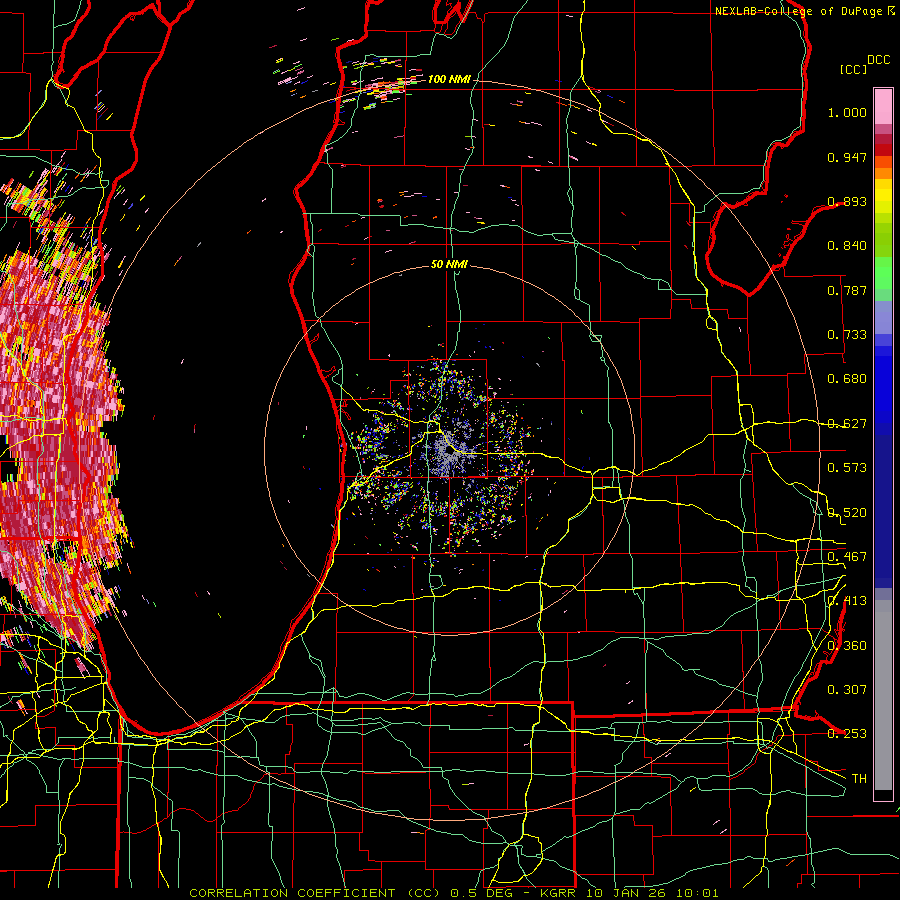Click the 100 NMI range ring label
Viewport: 900px width, 900px height.
449,79
